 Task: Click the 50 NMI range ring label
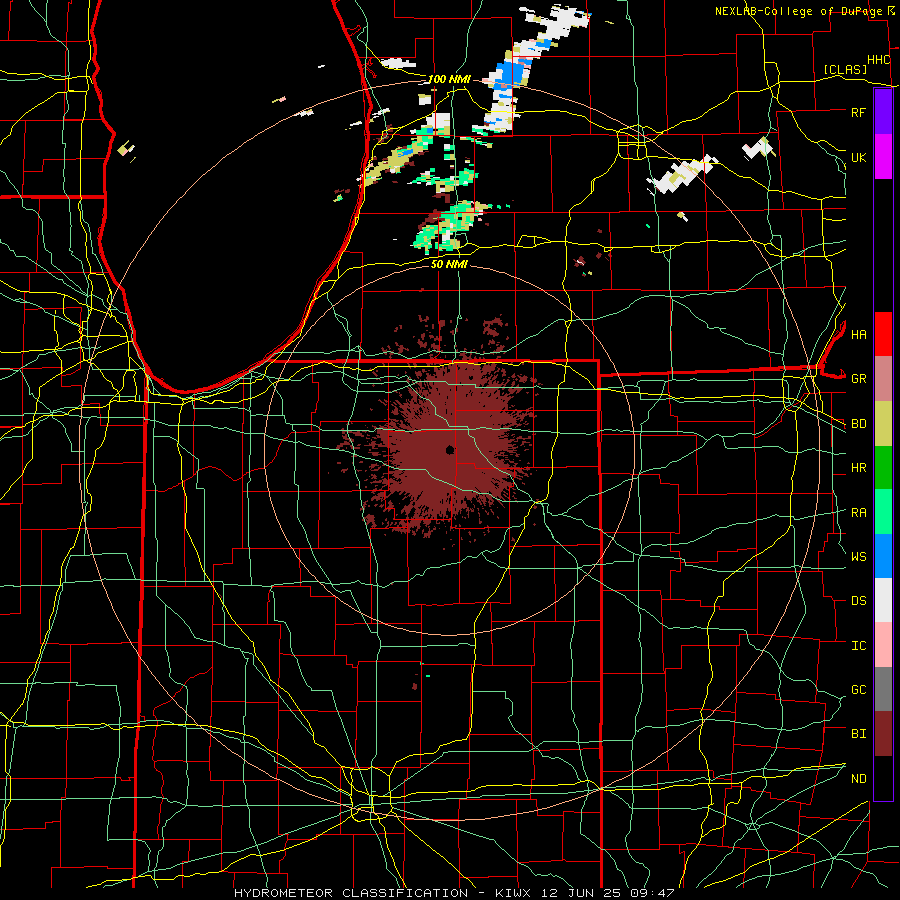[449, 264]
